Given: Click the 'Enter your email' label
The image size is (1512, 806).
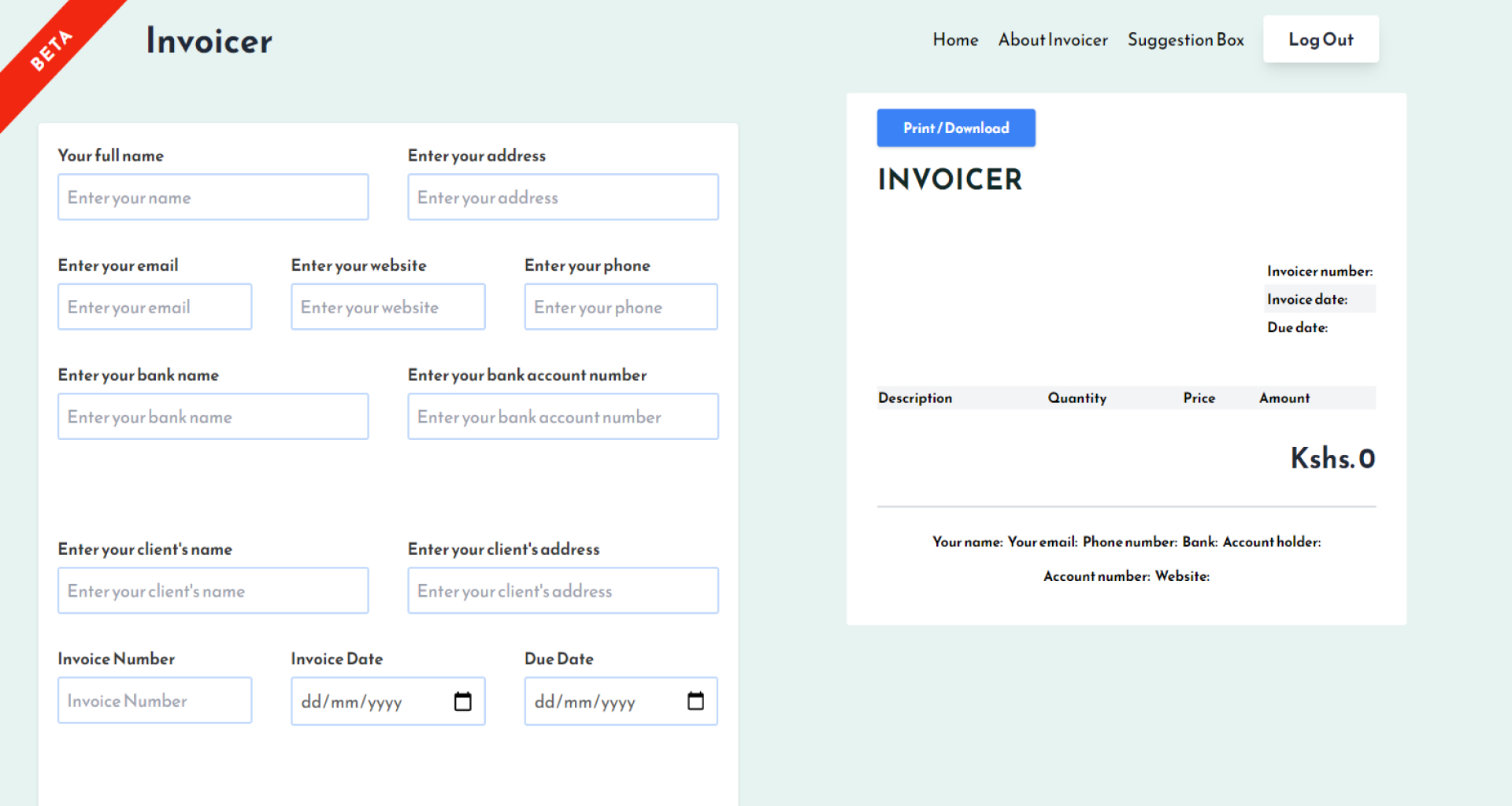Looking at the screenshot, I should click(118, 265).
